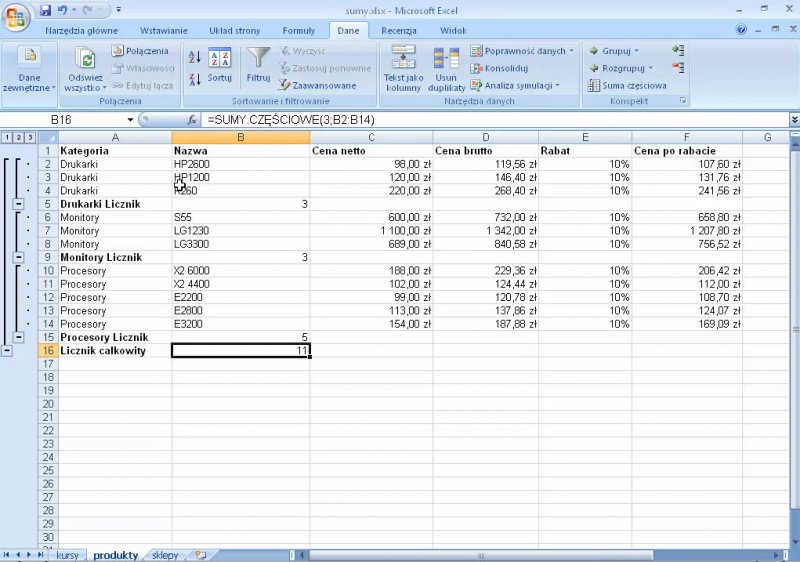Click the Usuń duplikaty icon
Viewport: 800px width, 562px height.
tap(446, 68)
